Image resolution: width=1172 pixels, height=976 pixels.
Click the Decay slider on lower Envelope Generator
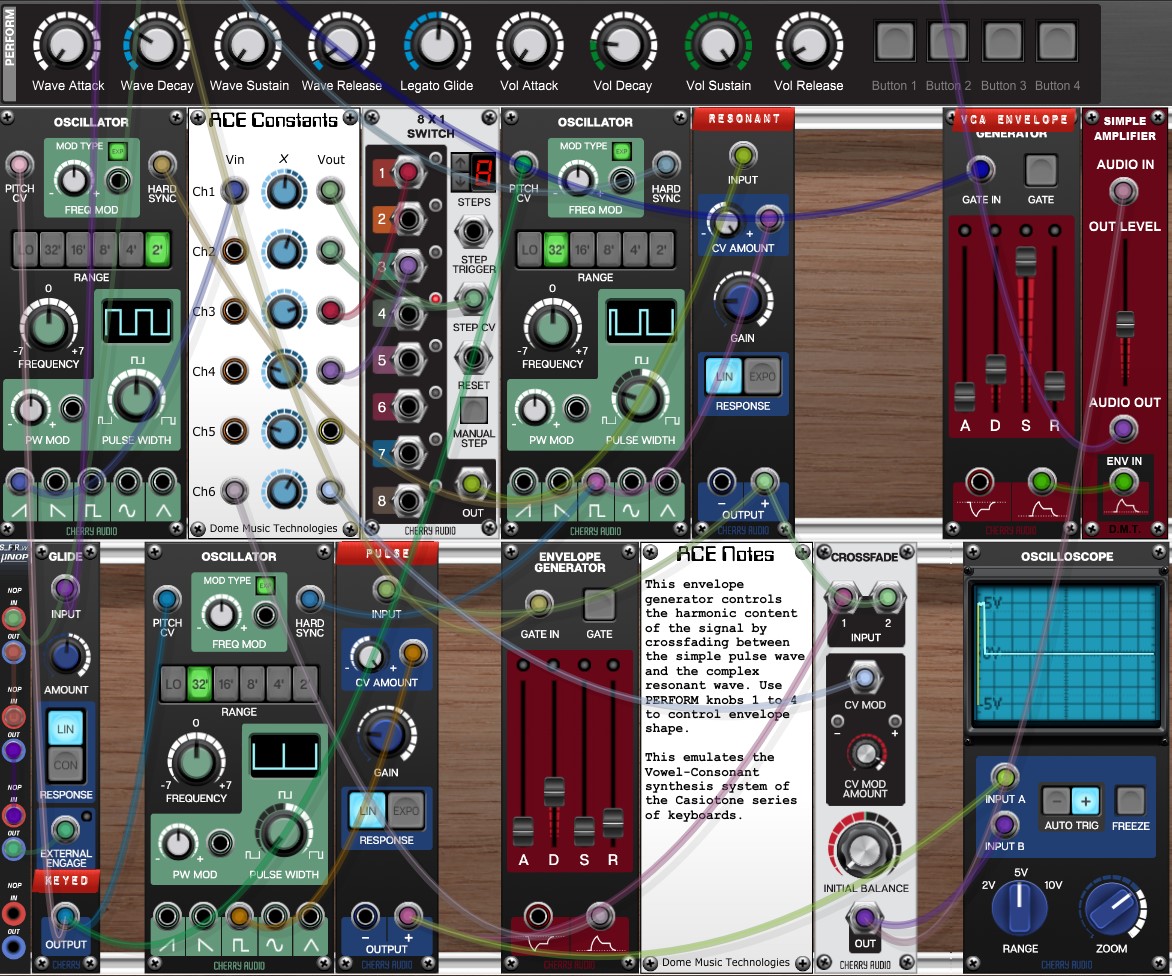point(554,792)
